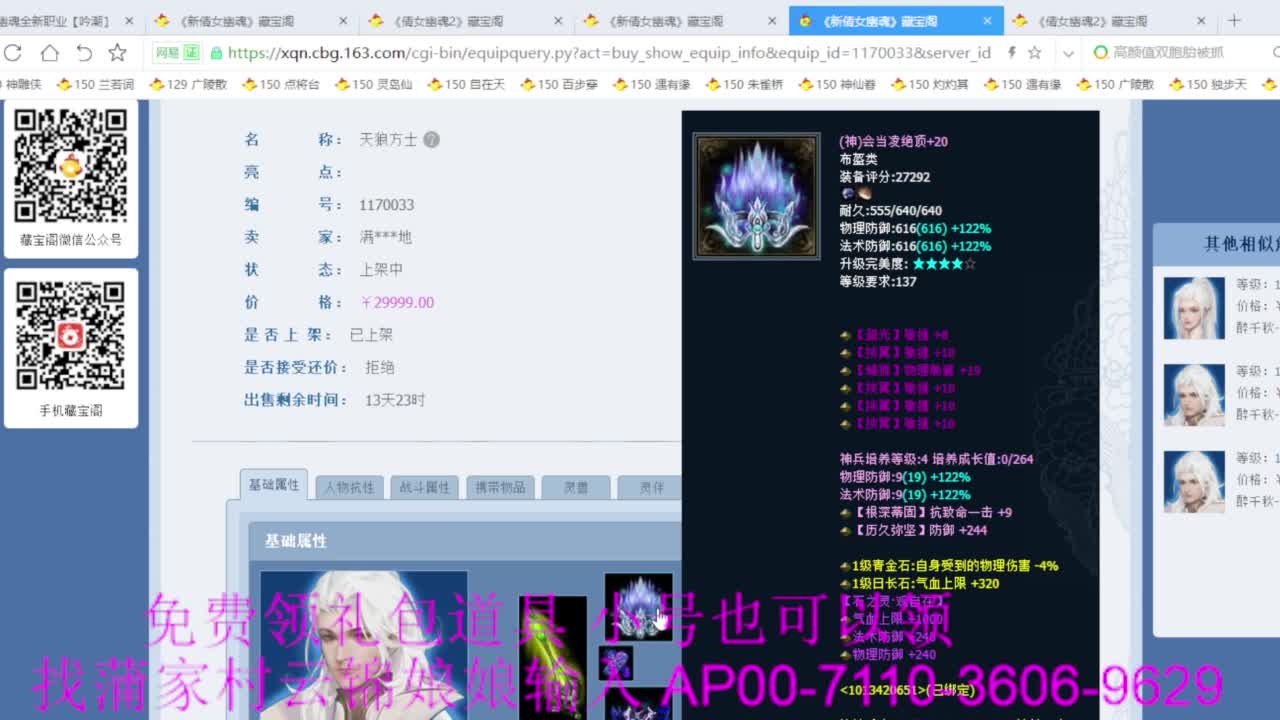The height and width of the screenshot is (720, 1280).
Task: Click second similar character portrait in sidebar
Action: pos(1194,395)
